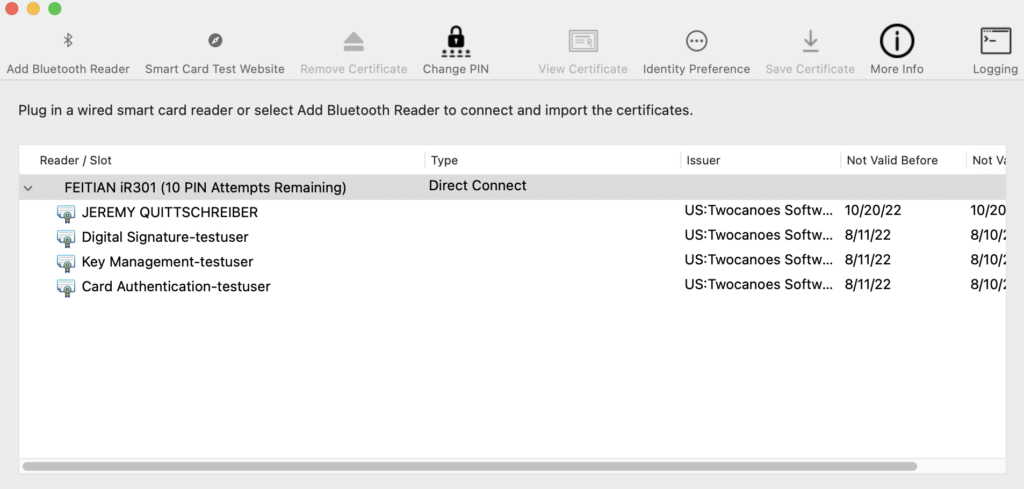Click issuer cell in Card Authentication-testuser row

point(759,285)
